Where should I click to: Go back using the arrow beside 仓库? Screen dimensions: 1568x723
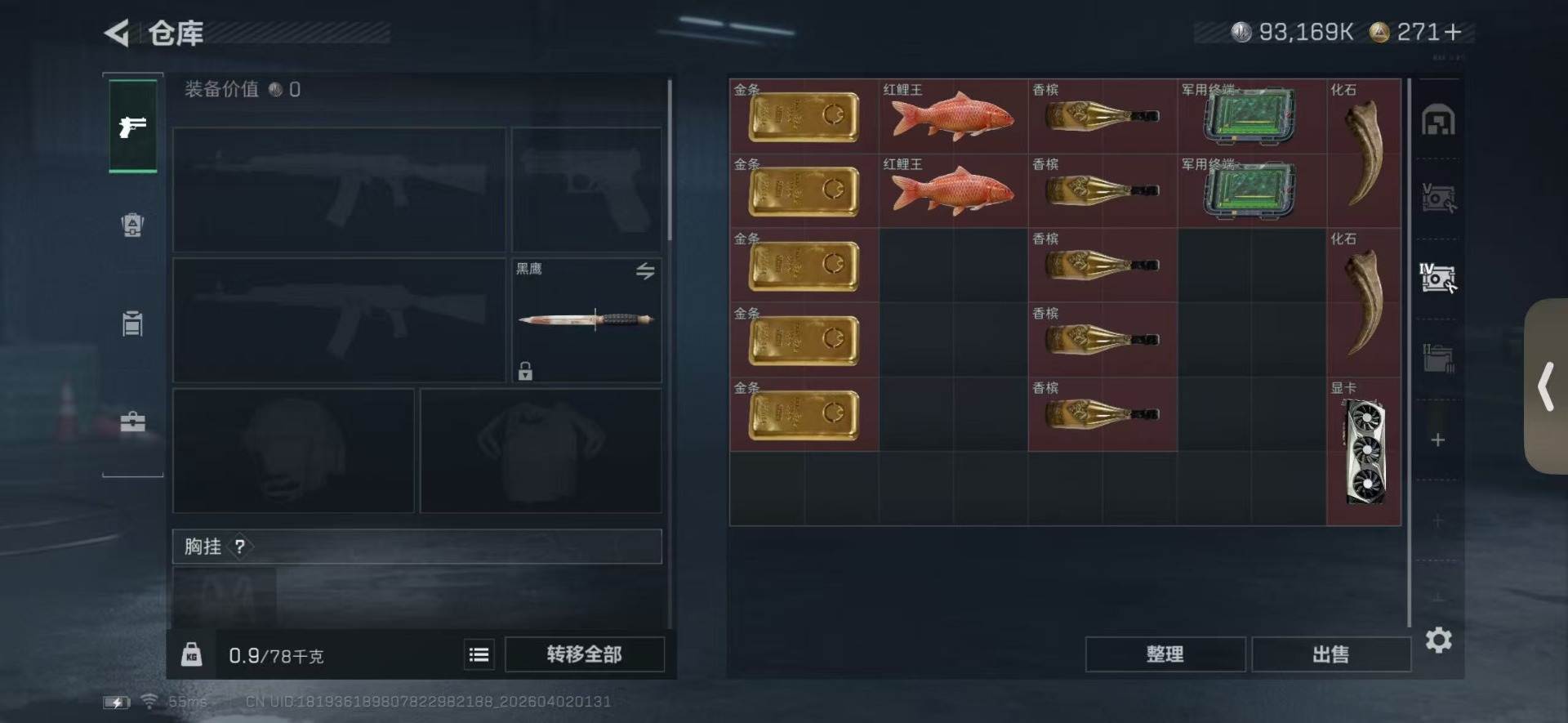[x=117, y=33]
